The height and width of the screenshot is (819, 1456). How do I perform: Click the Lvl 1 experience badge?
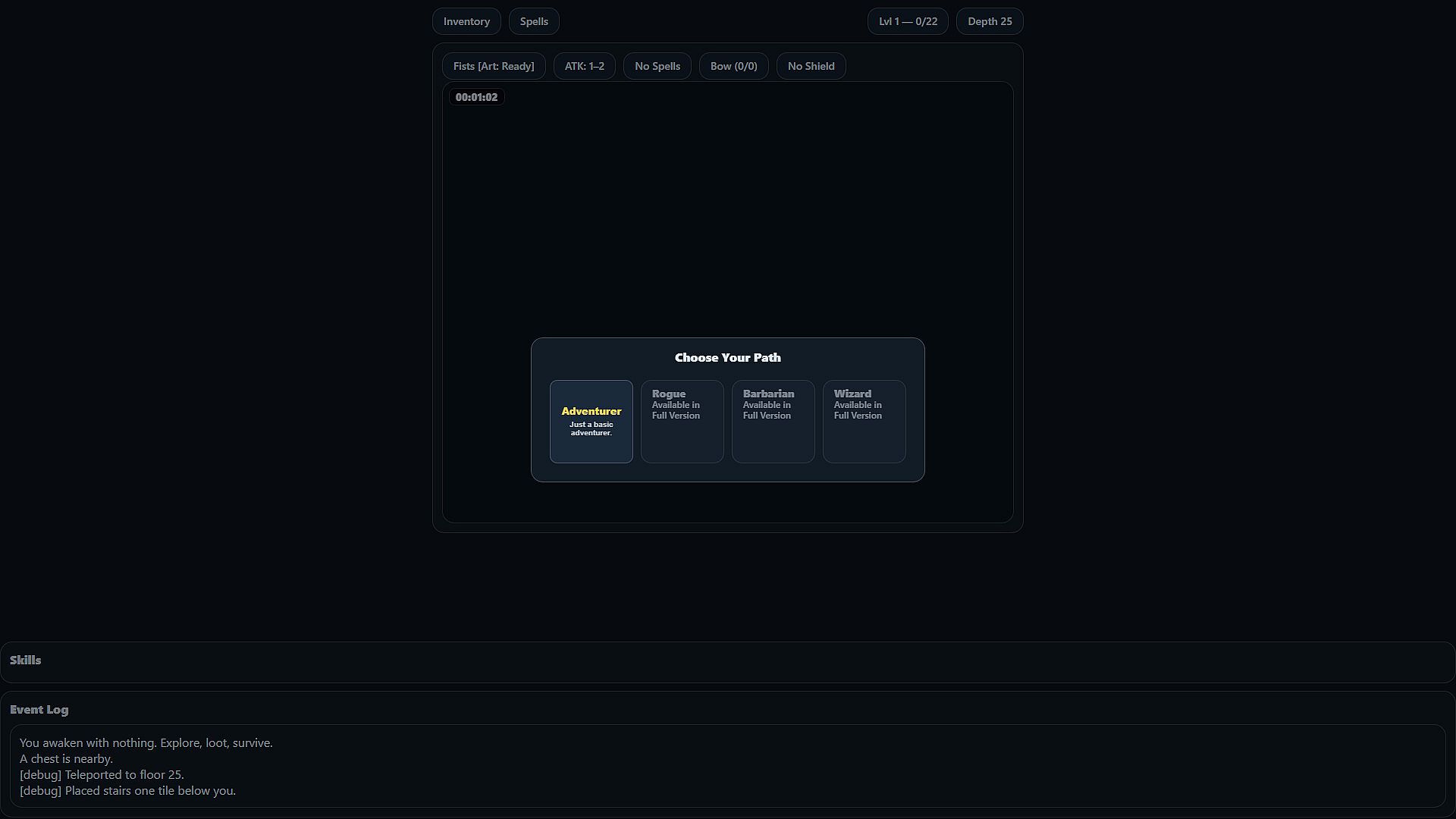point(908,21)
